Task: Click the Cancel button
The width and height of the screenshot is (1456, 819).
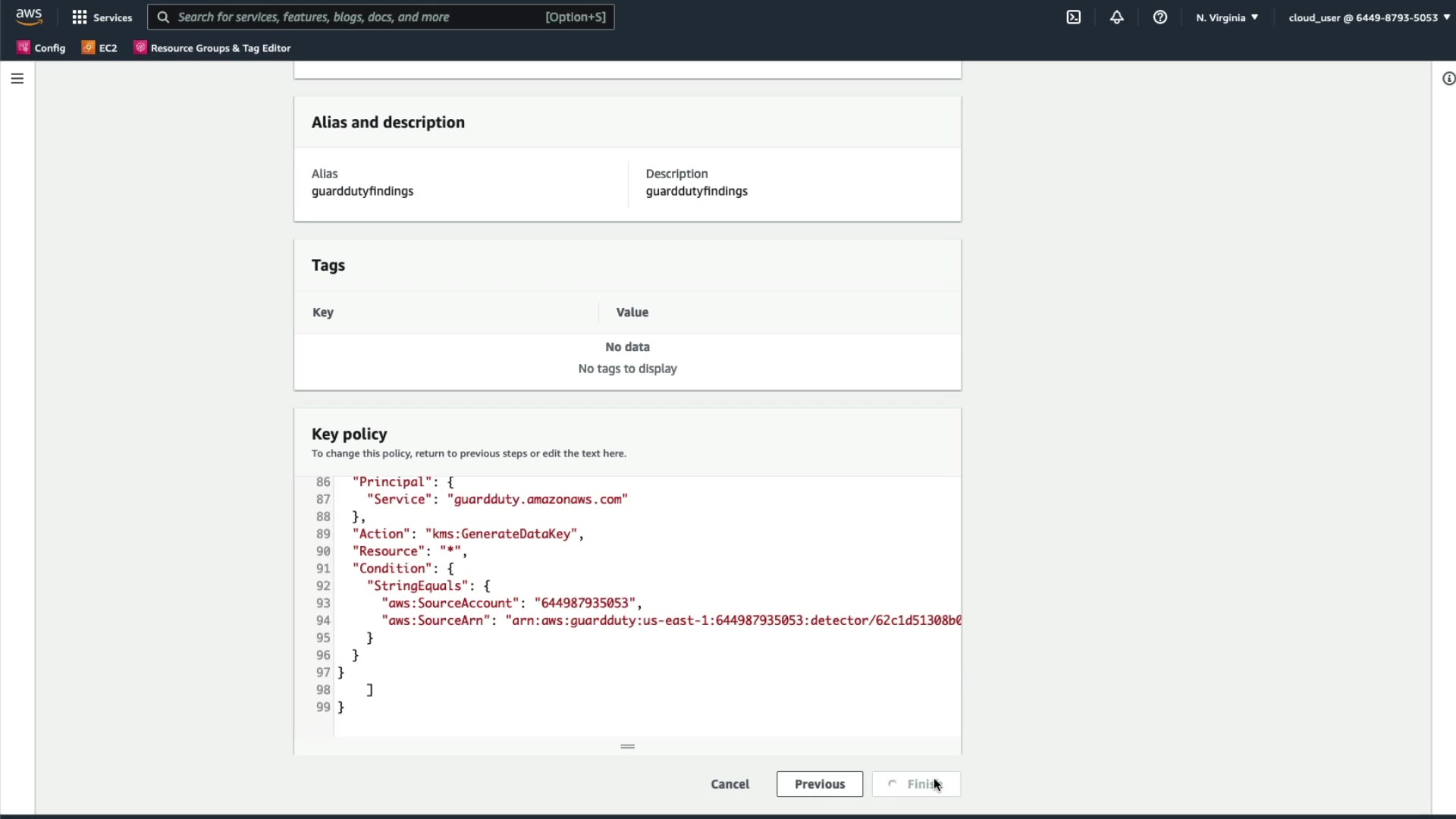Action: (730, 784)
